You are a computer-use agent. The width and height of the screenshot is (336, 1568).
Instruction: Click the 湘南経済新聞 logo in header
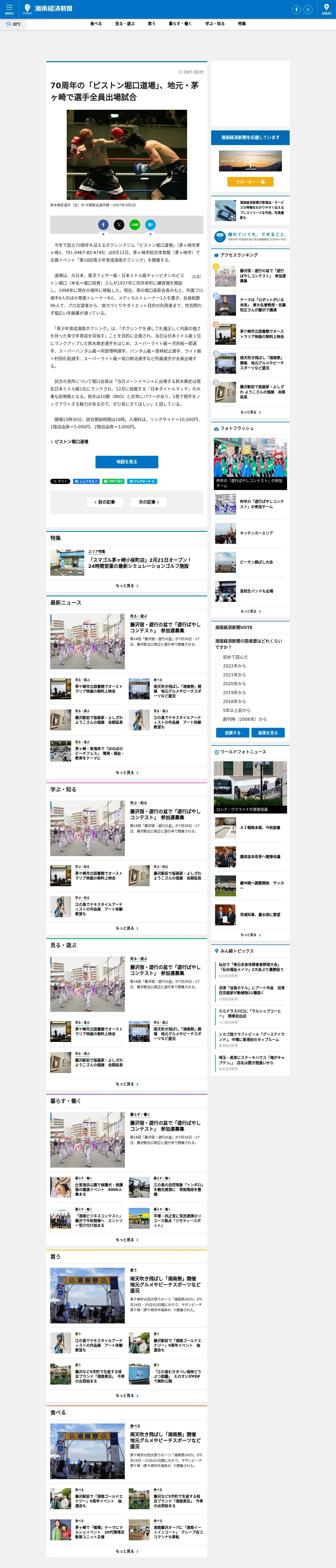48,9
